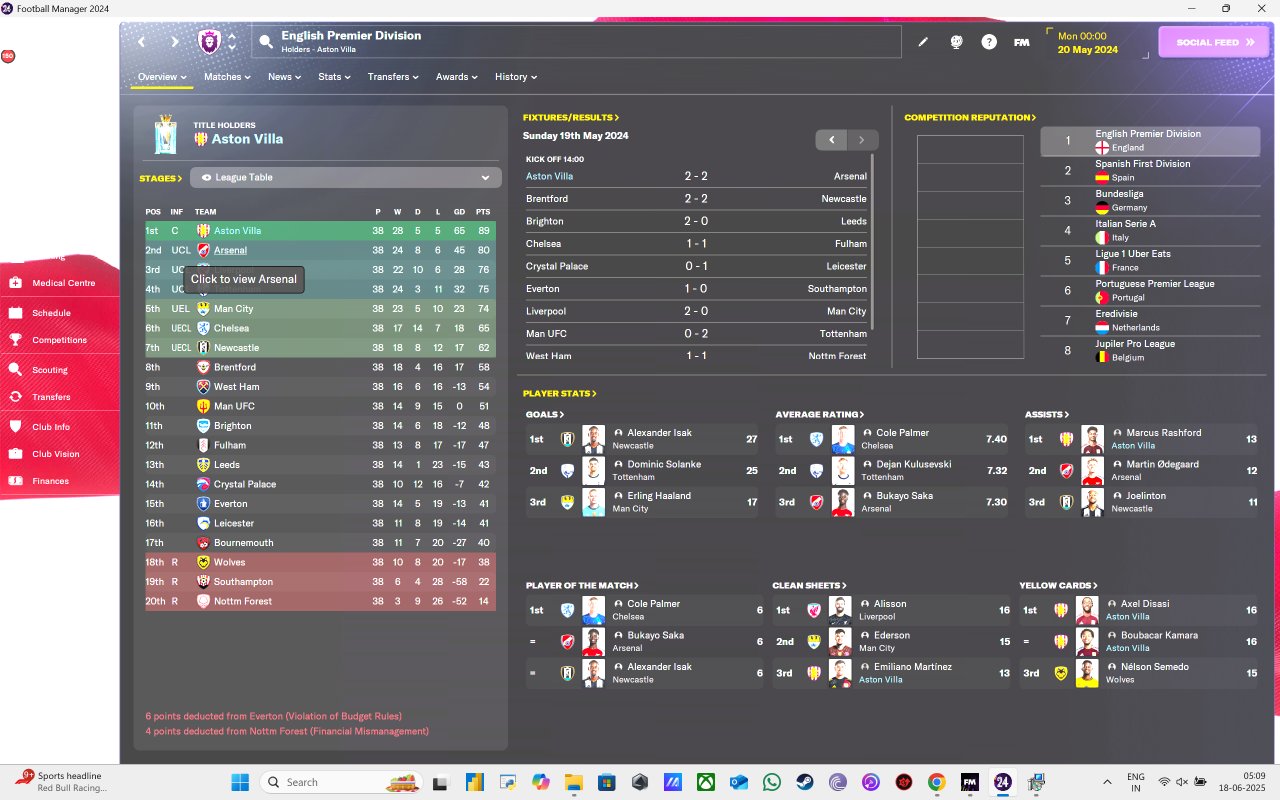Click the Aston Villa title holders crest

201,139
